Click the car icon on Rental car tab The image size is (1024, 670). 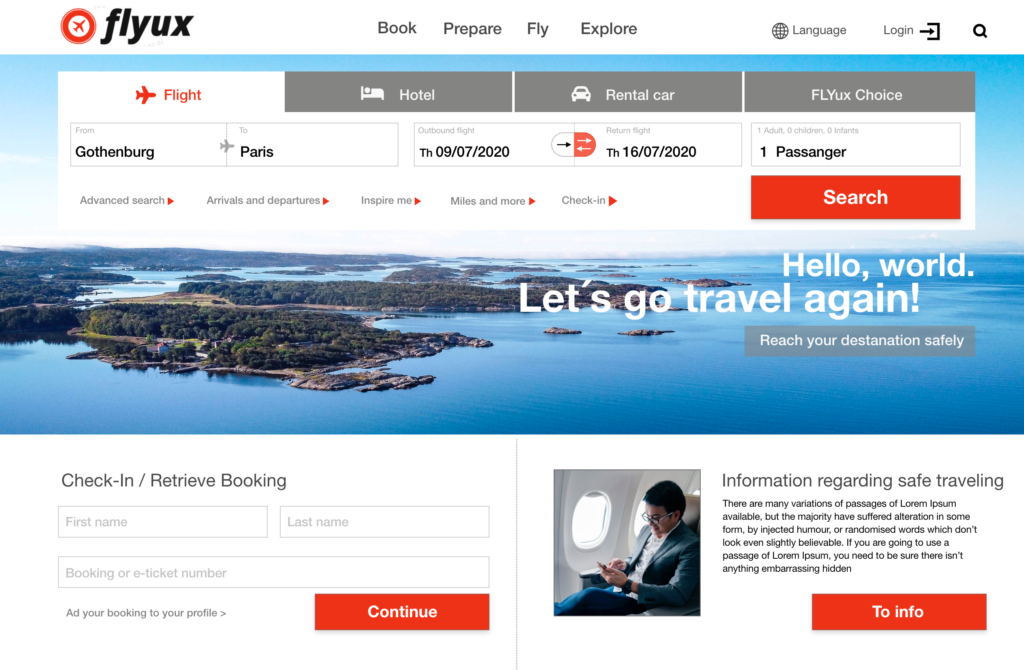[x=581, y=94]
